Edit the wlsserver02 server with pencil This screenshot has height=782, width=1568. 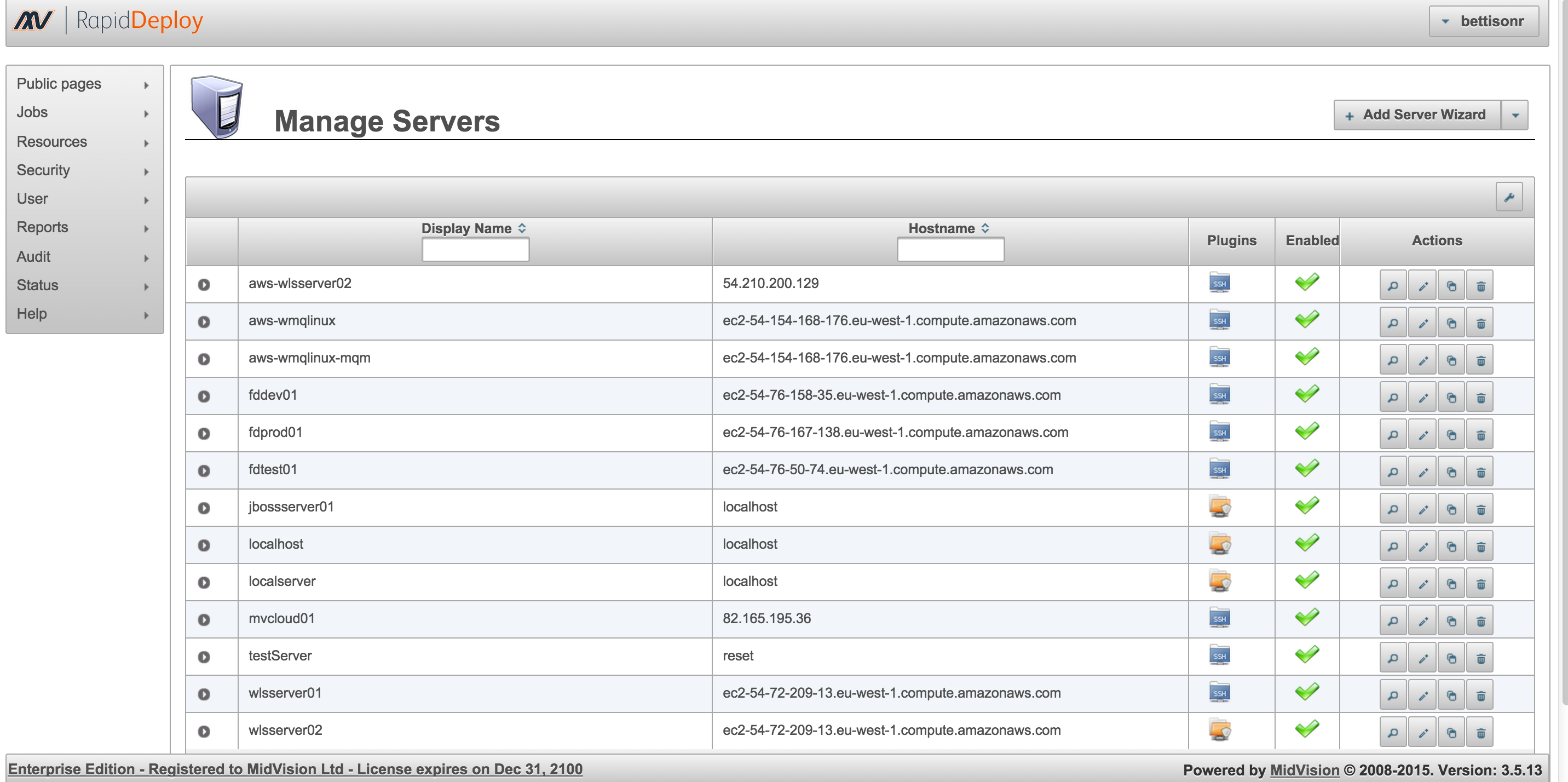coord(1422,732)
